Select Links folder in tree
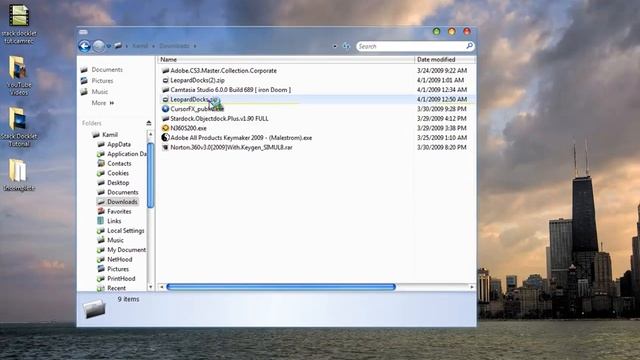 [x=114, y=221]
